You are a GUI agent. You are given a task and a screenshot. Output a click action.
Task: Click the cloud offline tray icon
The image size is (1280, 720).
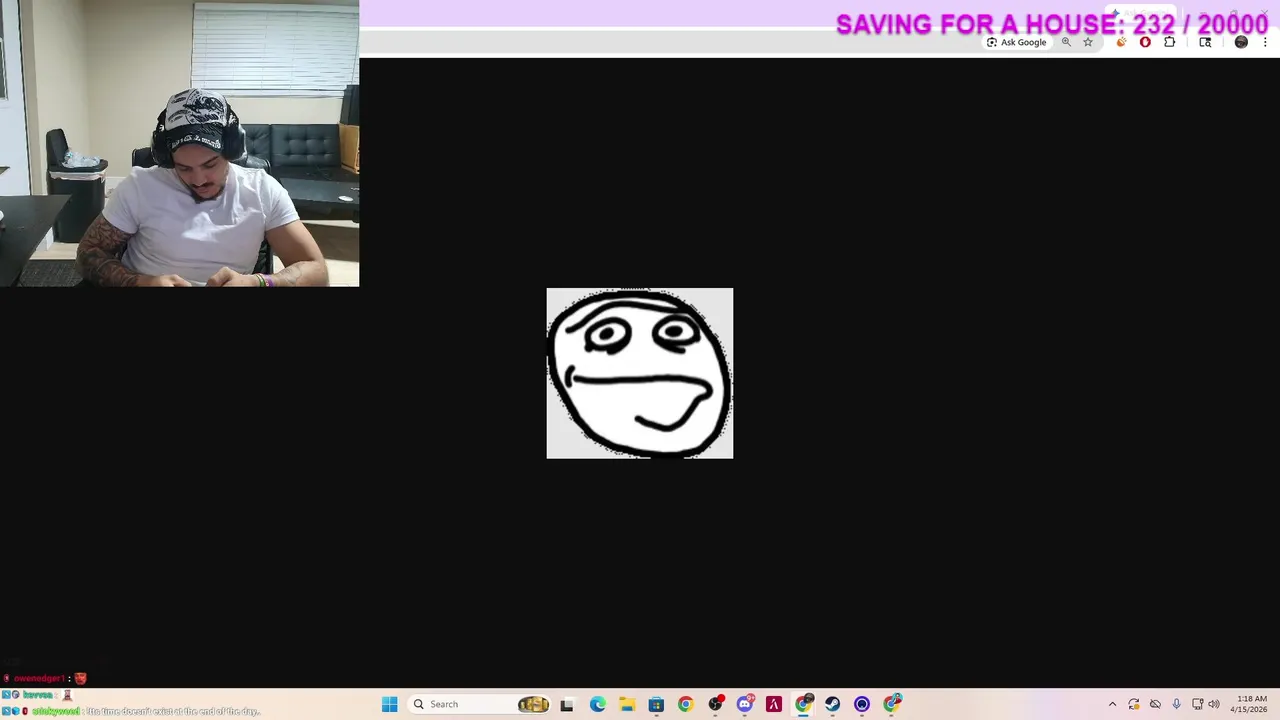1155,704
